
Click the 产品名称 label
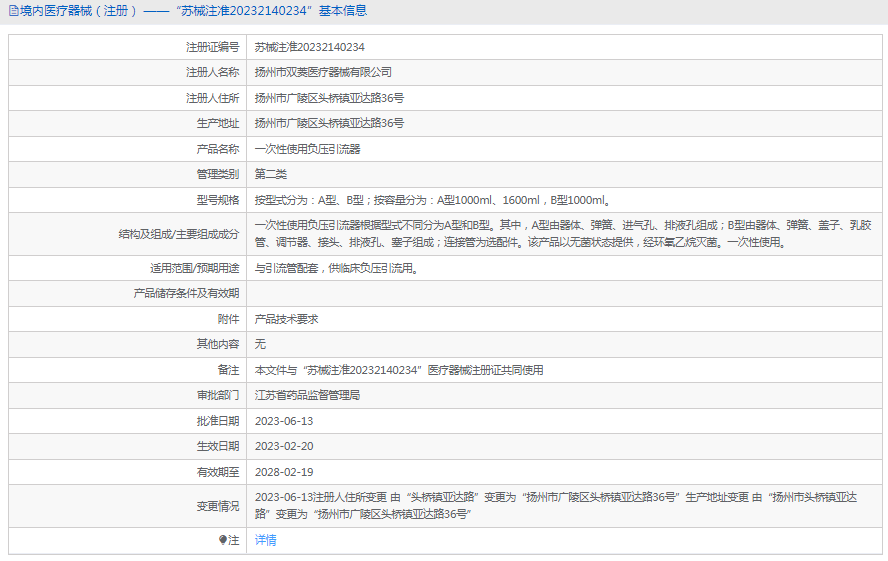click(218, 149)
